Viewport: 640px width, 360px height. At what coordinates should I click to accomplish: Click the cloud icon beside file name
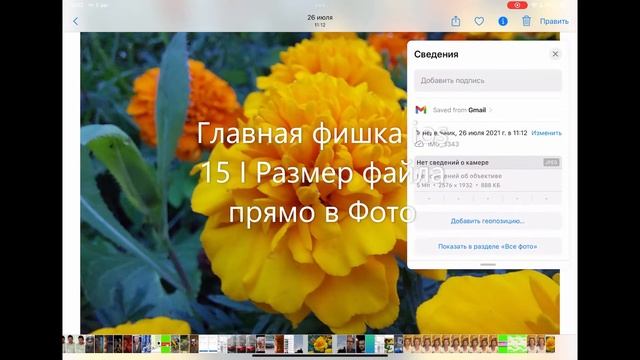[x=420, y=144]
